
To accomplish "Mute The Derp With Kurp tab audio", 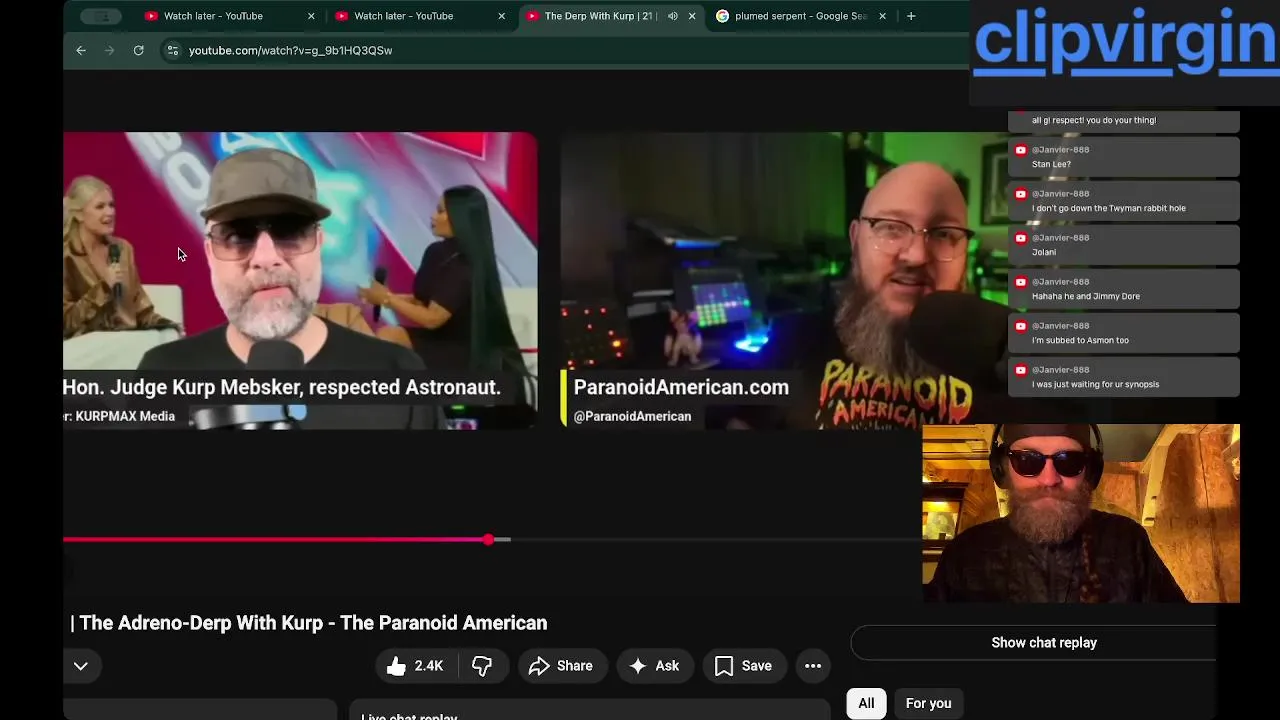I will pos(673,16).
